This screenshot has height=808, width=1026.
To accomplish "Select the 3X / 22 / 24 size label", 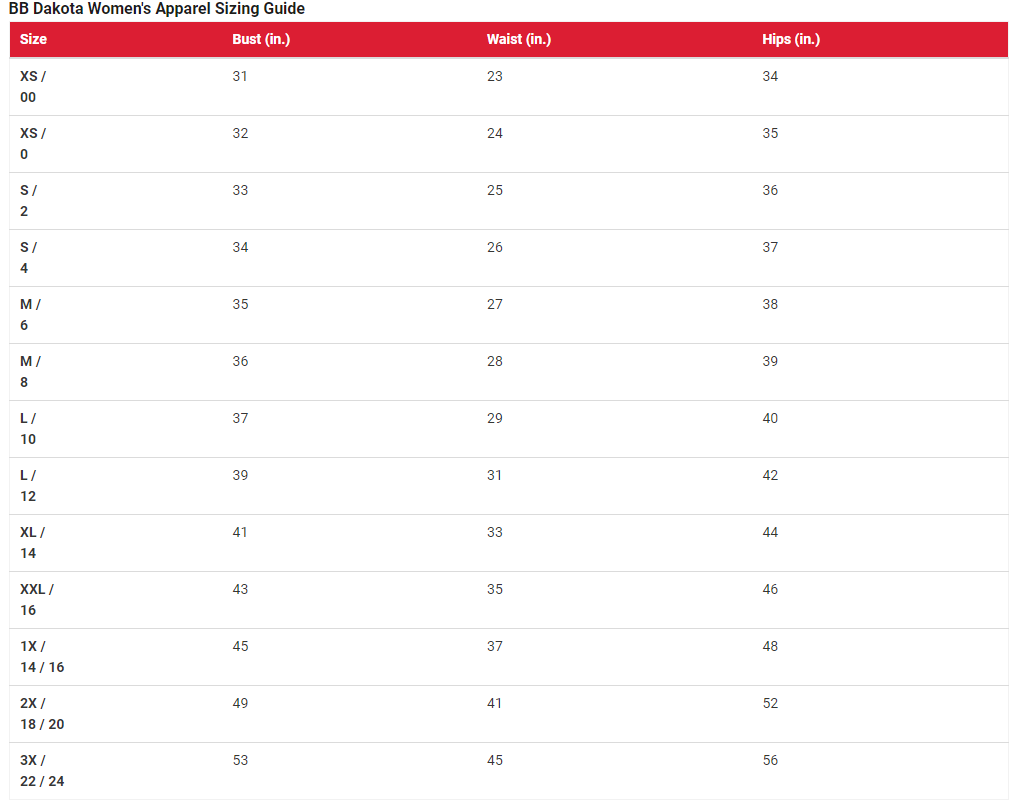I will [x=42, y=769].
